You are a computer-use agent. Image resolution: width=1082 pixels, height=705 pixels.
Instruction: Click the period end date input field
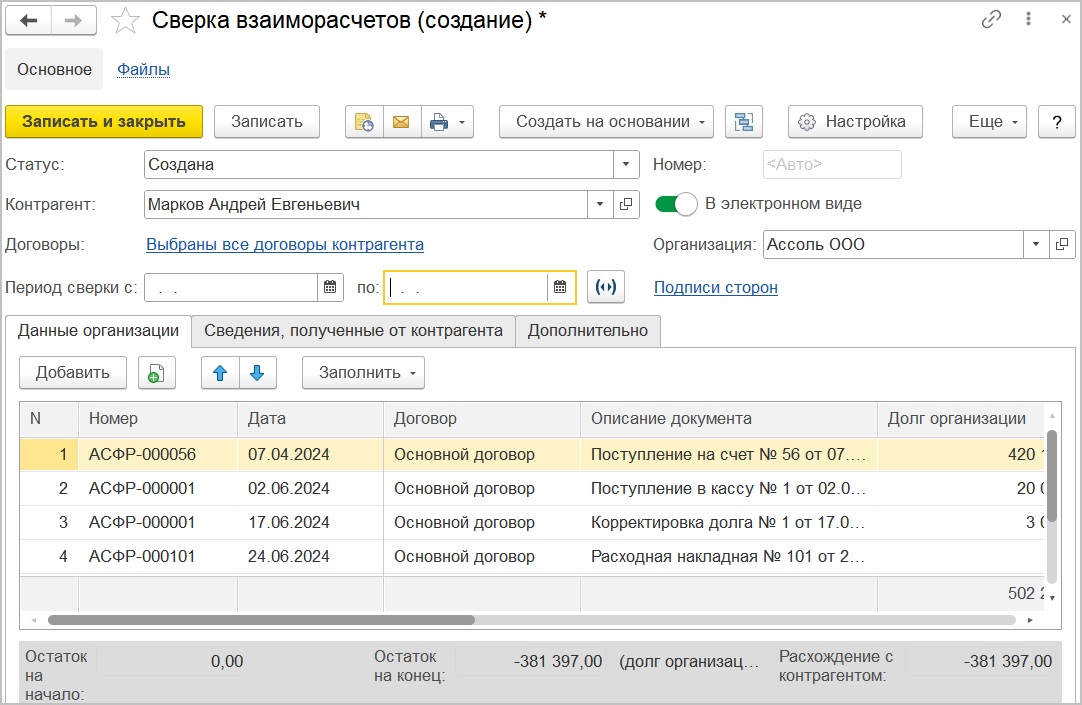tap(466, 288)
